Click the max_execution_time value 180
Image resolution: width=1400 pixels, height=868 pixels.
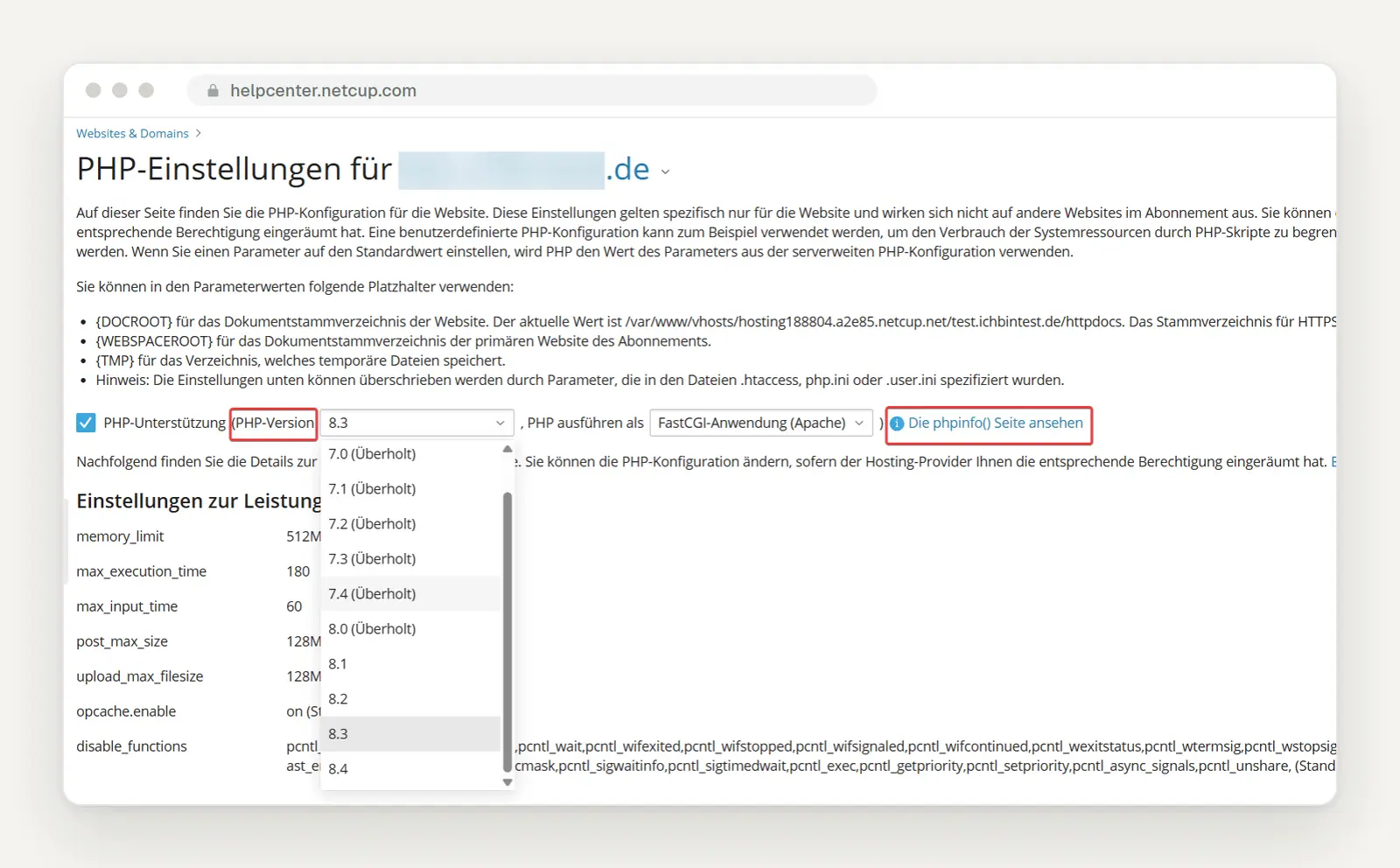click(x=297, y=571)
